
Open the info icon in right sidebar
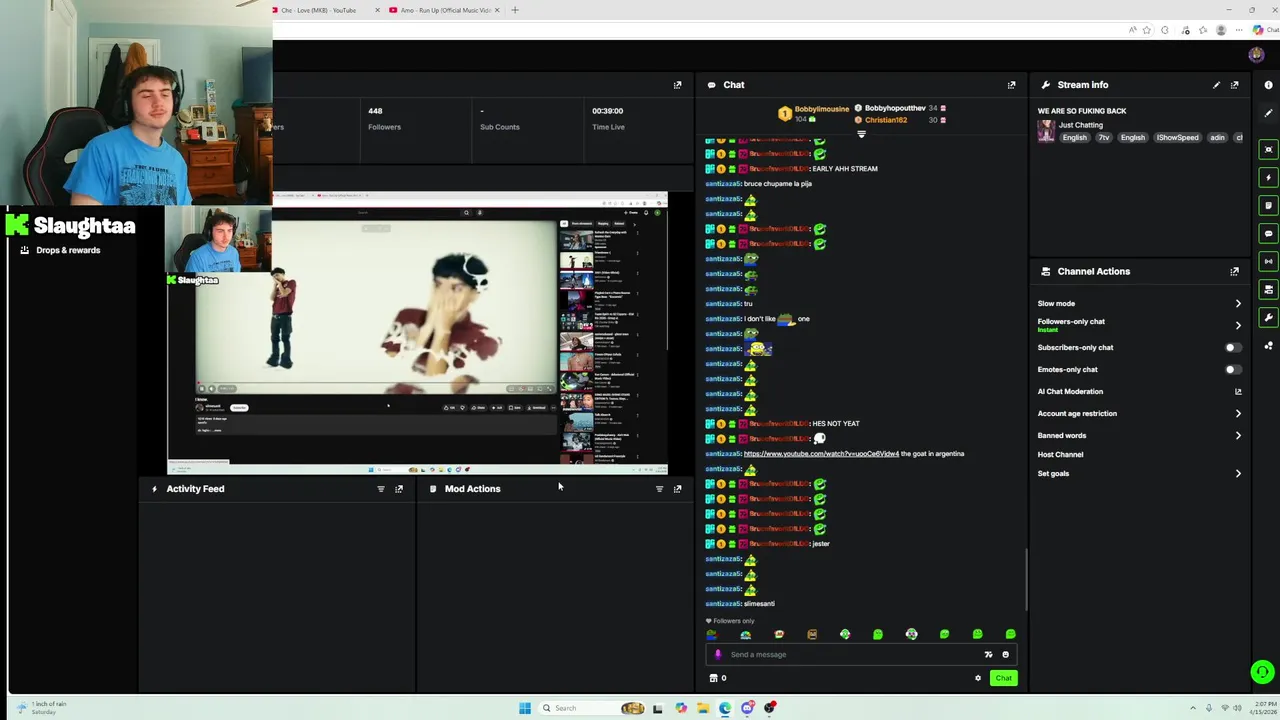point(1268,85)
